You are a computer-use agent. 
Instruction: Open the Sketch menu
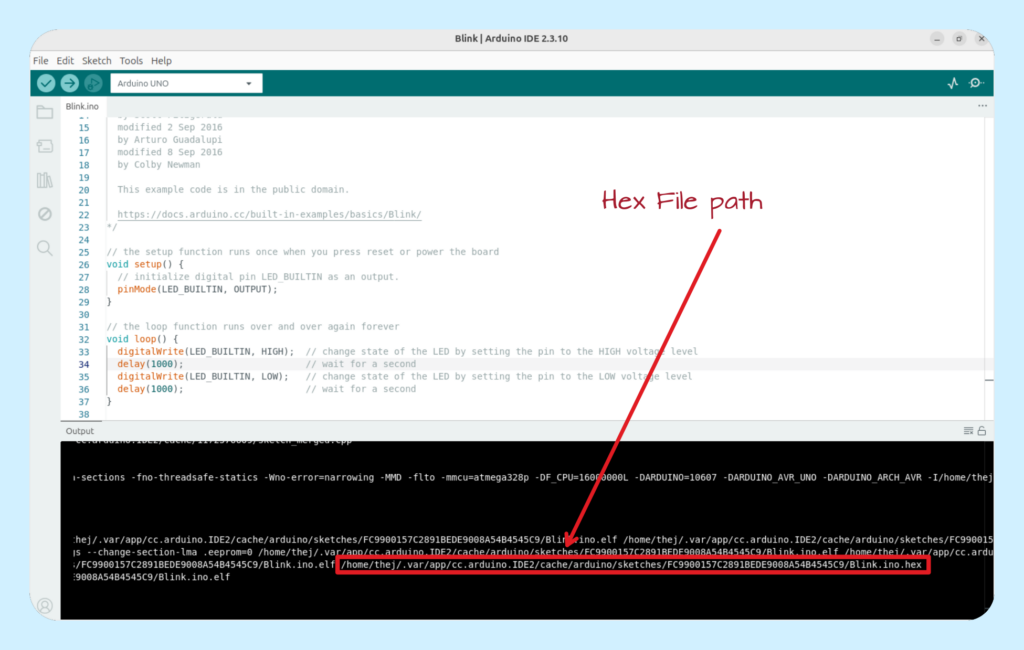97,61
